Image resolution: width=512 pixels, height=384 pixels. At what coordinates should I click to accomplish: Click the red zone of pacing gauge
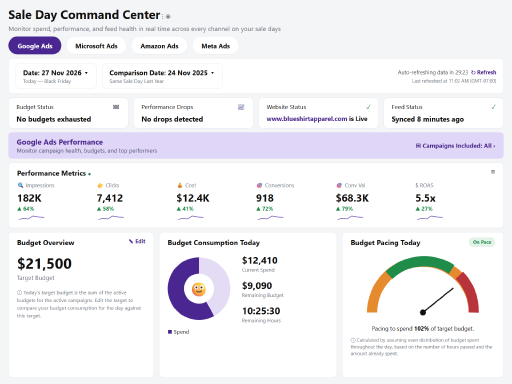470,292
